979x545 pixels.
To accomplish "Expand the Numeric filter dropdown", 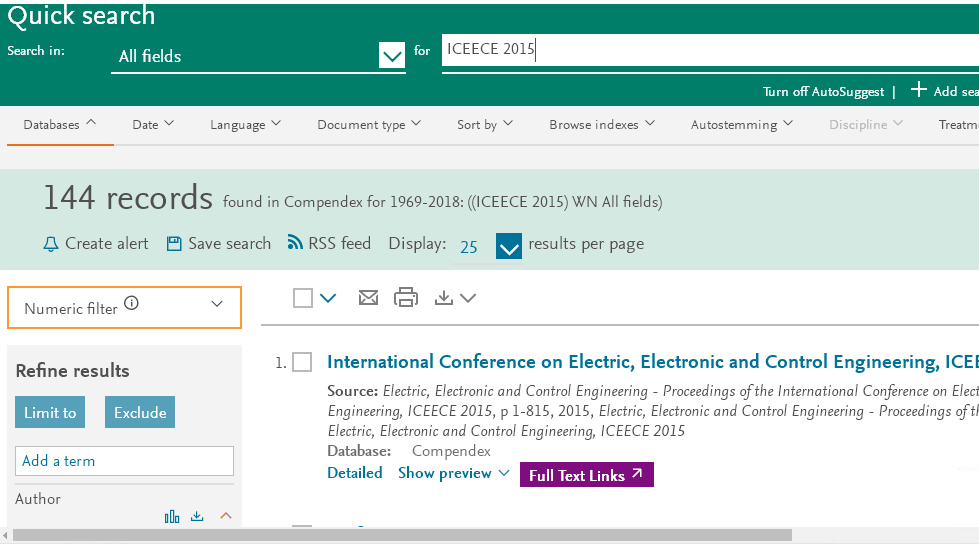I will 217,304.
